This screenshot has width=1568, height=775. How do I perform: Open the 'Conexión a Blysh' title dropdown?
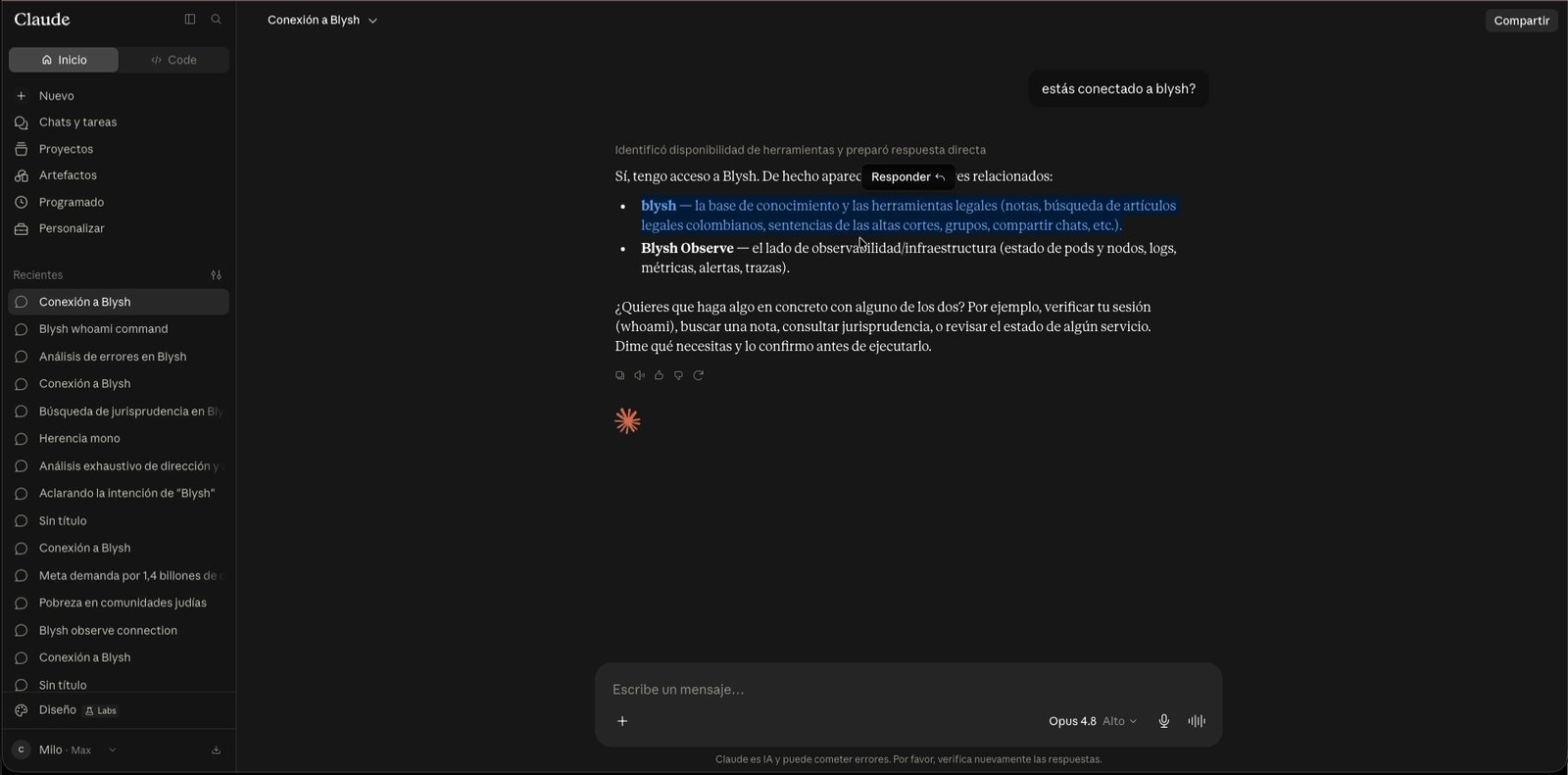321,20
